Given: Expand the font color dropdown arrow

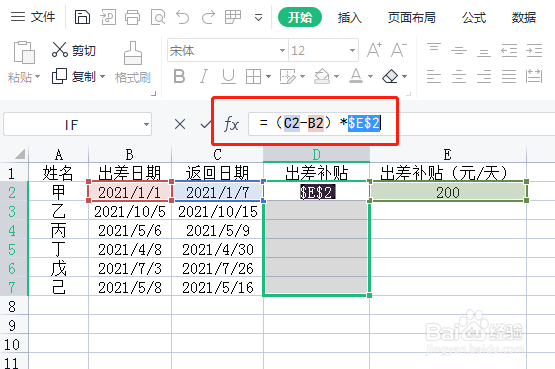Looking at the screenshot, I should (370, 76).
